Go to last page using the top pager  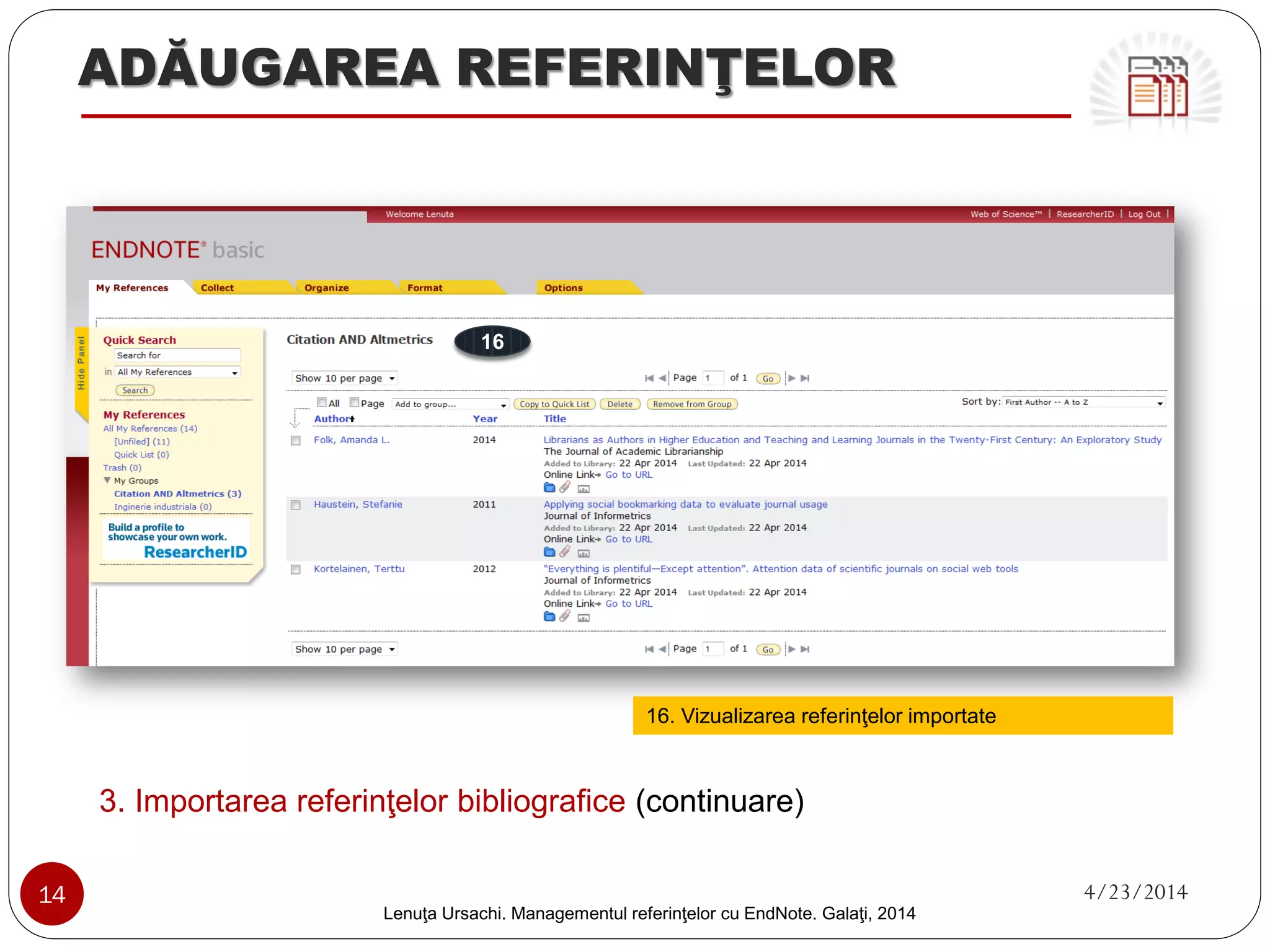pos(805,378)
